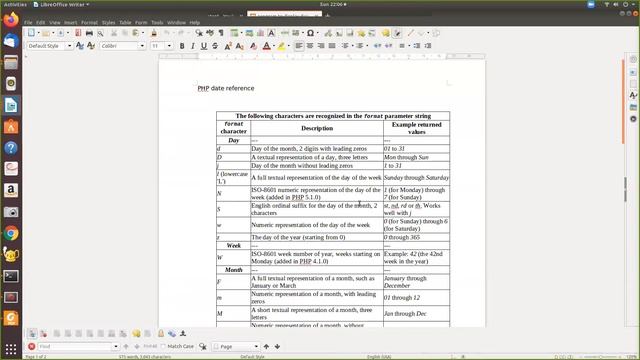Insert a comment with the yellow note icon
The width and height of the screenshot is (640, 360).
pos(385,33)
